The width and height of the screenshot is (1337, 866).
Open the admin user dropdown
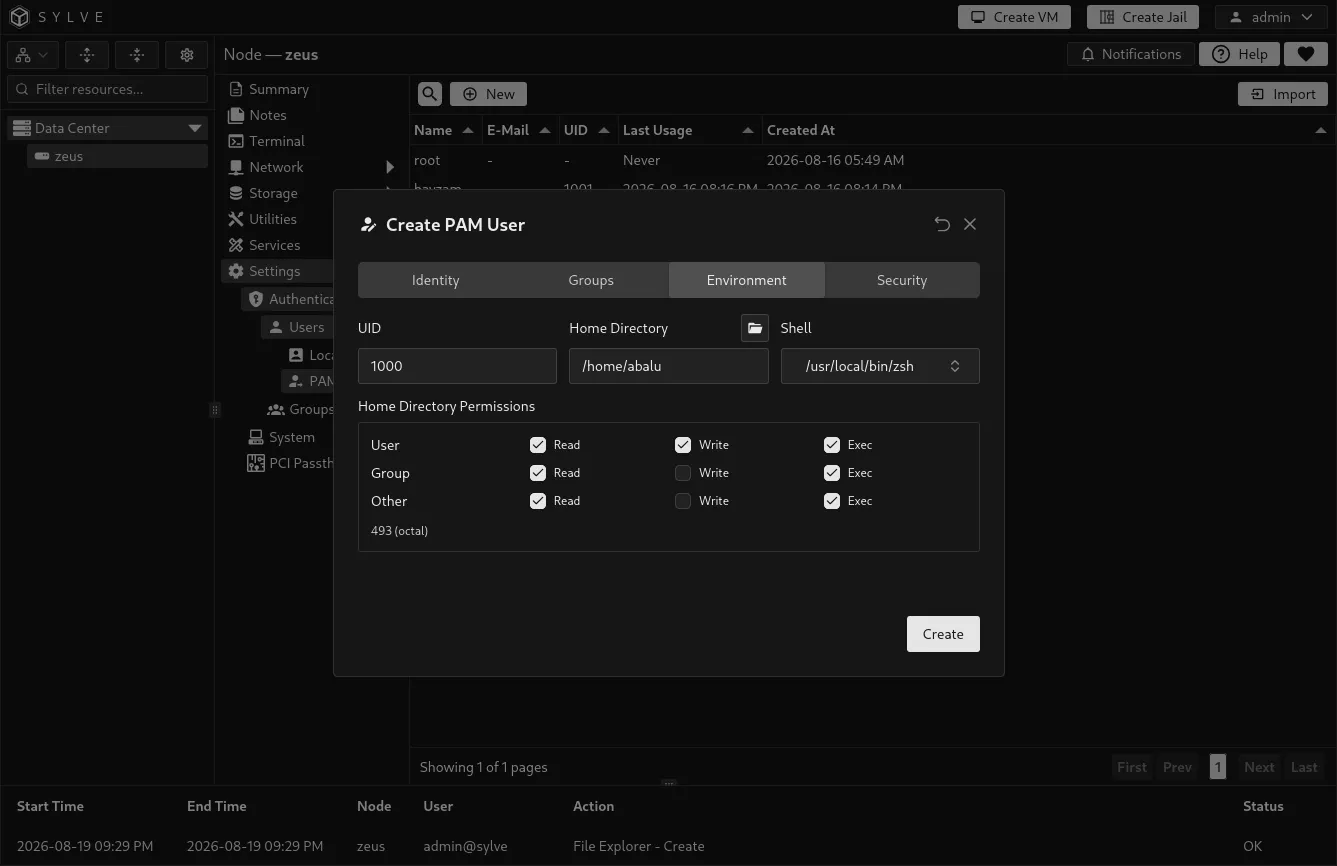pos(1271,17)
